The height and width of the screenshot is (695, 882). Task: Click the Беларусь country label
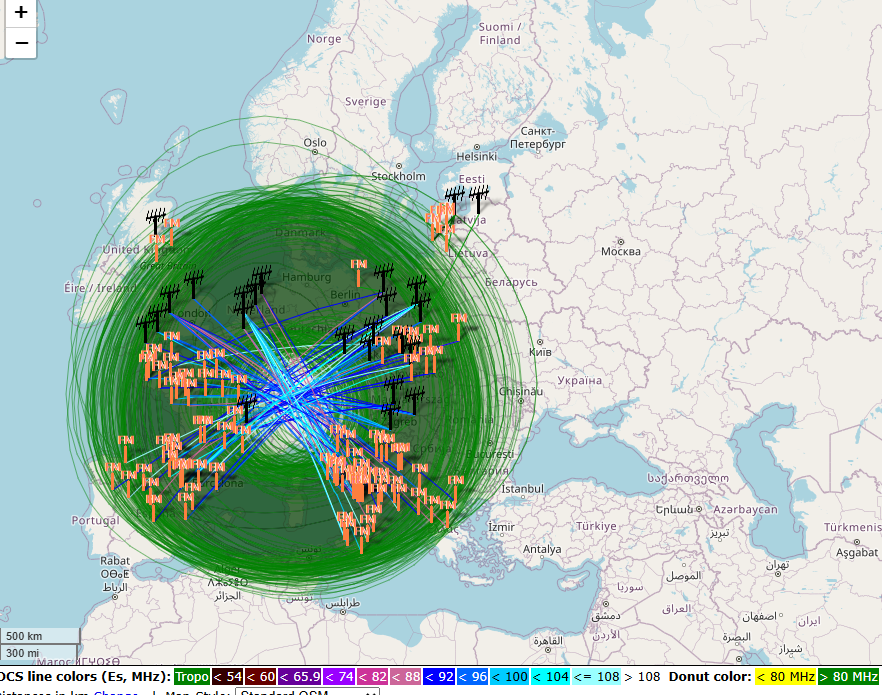tap(511, 282)
